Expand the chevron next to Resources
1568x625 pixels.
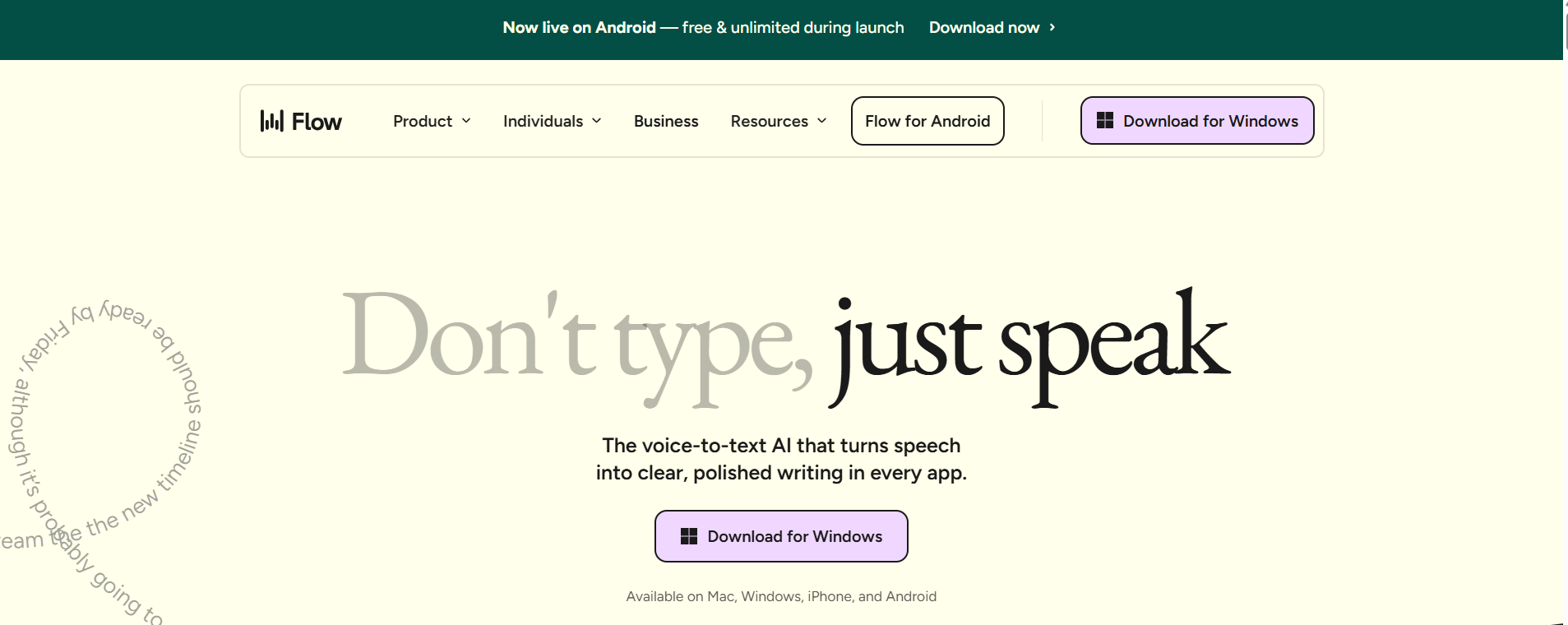(821, 121)
